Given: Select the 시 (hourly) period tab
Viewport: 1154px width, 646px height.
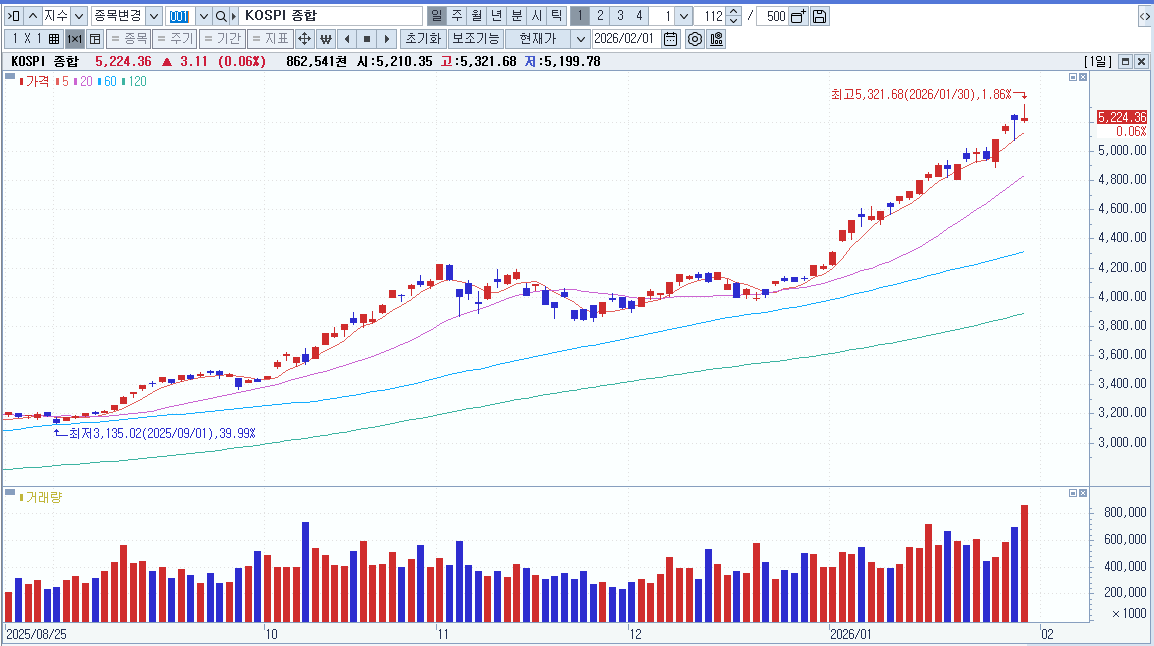Looking at the screenshot, I should coord(537,15).
